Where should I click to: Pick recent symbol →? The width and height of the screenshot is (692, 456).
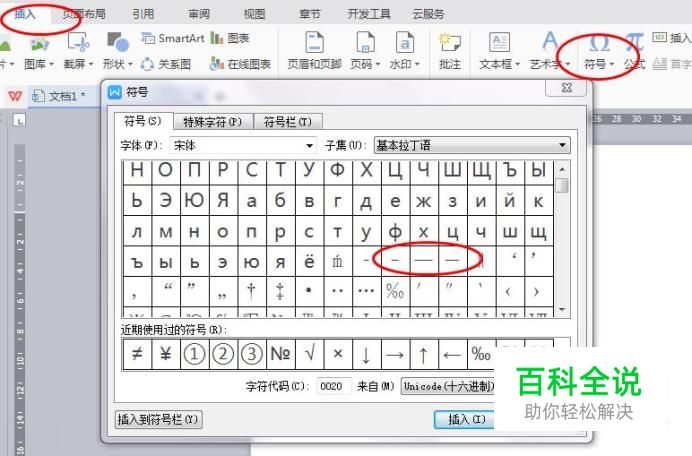click(395, 354)
